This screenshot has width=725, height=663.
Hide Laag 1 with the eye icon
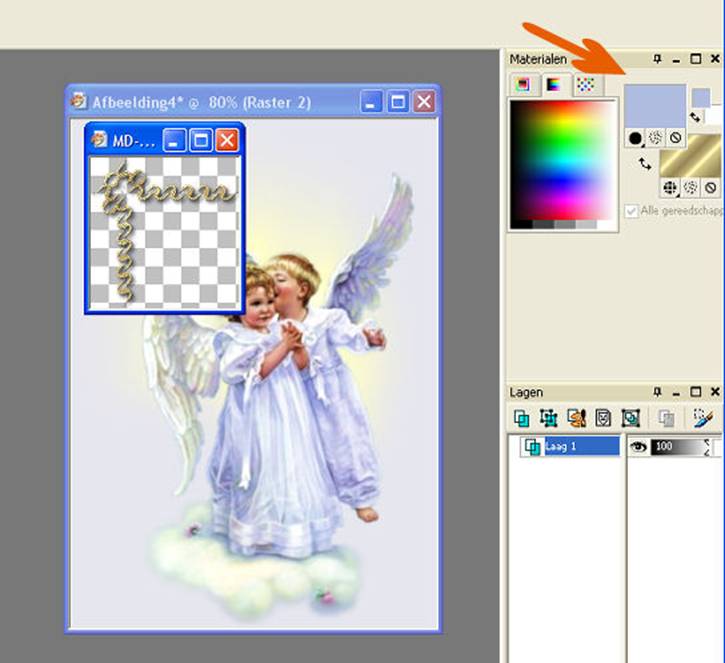coord(639,447)
